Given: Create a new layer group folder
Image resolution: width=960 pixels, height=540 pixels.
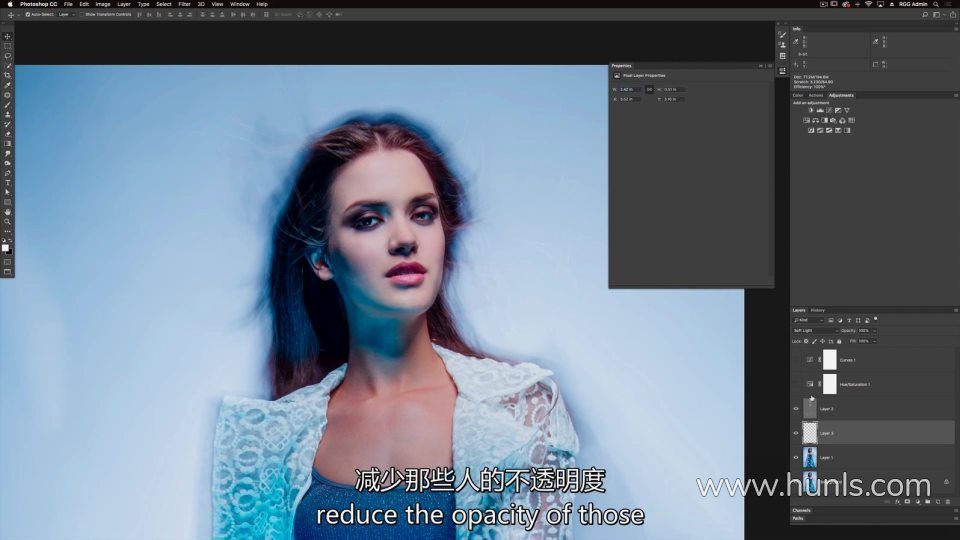Looking at the screenshot, I should coord(928,501).
